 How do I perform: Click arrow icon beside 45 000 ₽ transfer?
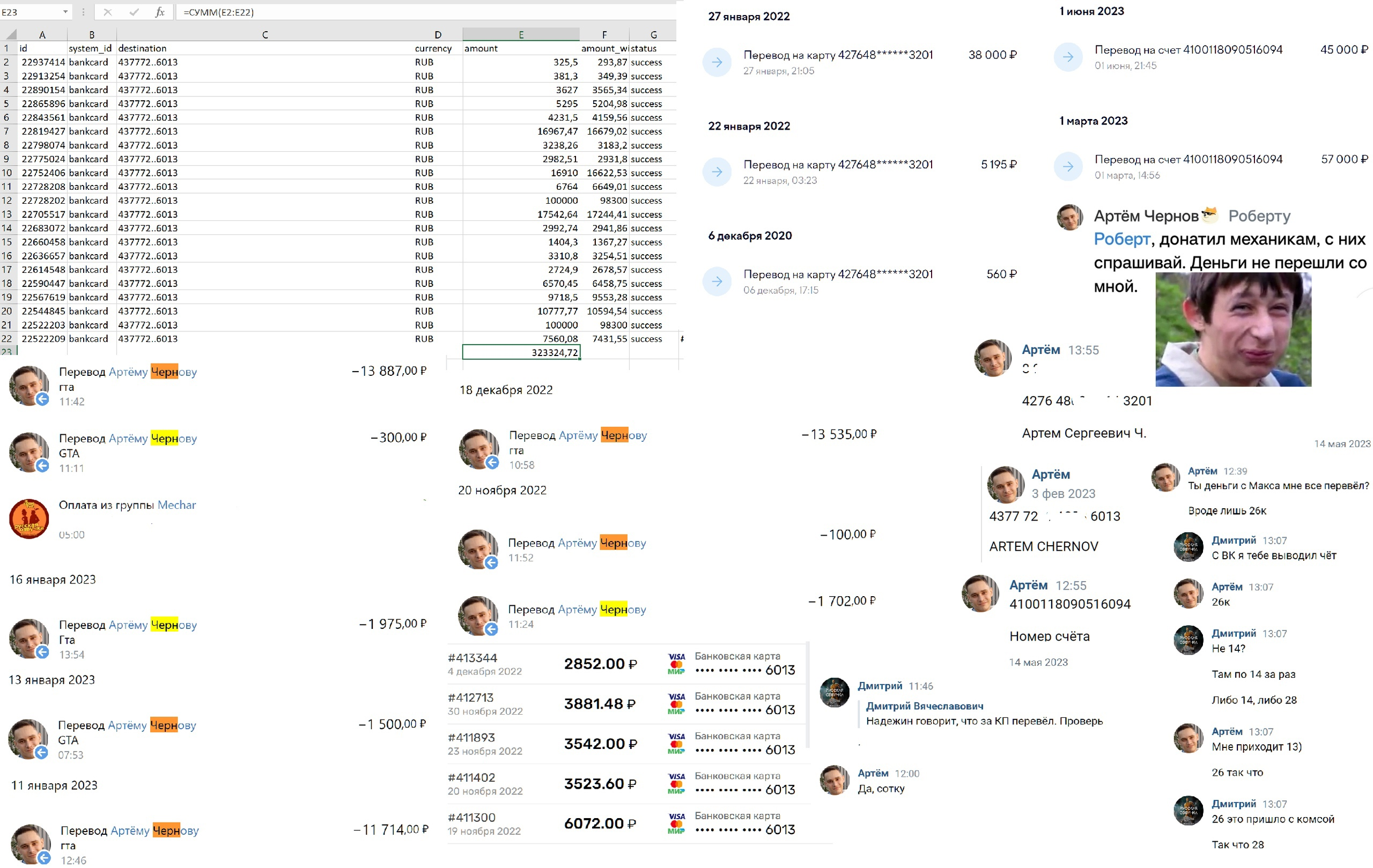[x=1067, y=57]
